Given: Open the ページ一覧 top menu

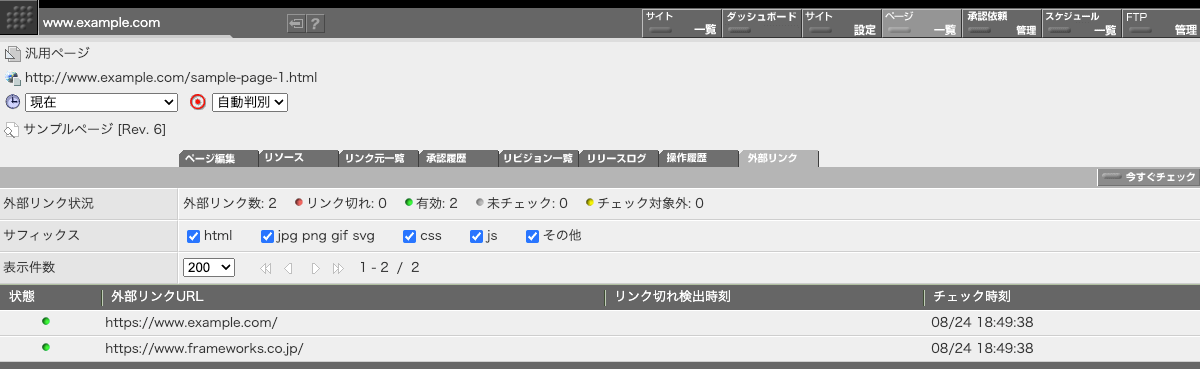Looking at the screenshot, I should tap(921, 23).
